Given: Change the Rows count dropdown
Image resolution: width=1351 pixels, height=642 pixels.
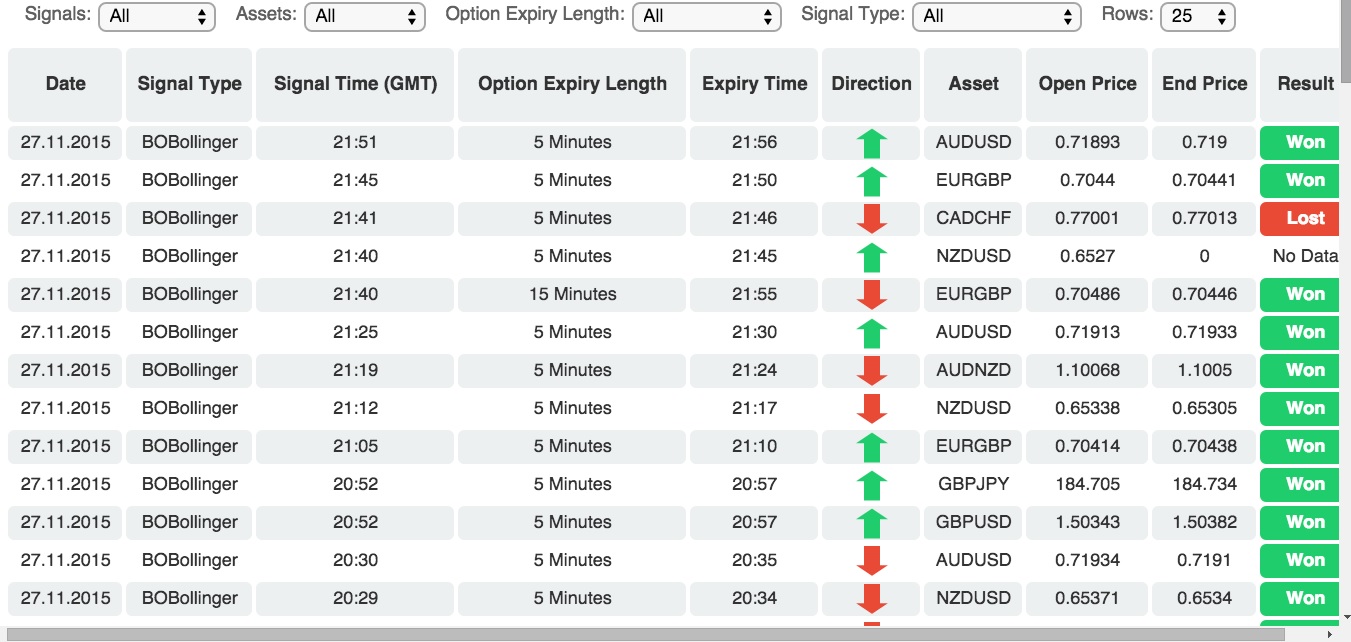Looking at the screenshot, I should point(1197,16).
